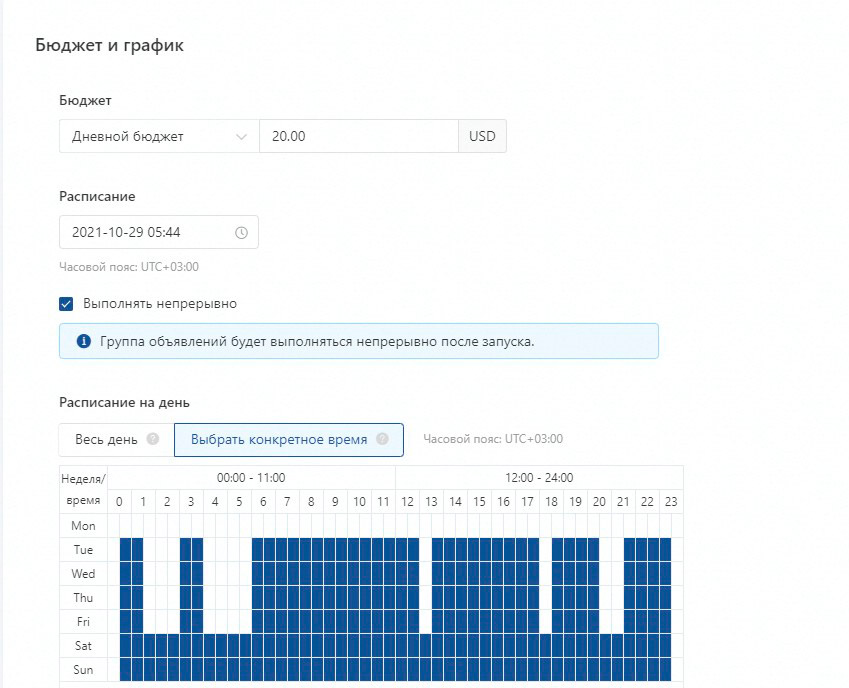849x688 pixels.
Task: Select the 'Выбрать конкретное время' tab
Action: [x=279, y=439]
